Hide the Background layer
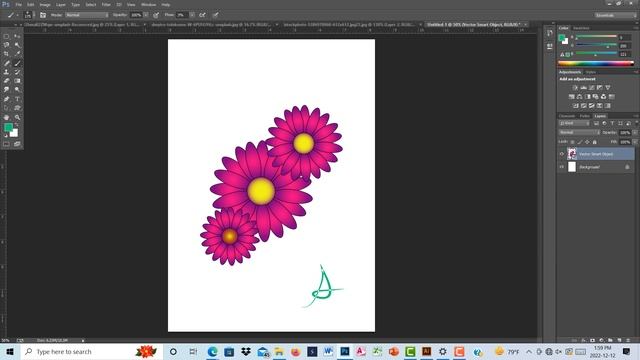640x360 pixels. tap(562, 167)
